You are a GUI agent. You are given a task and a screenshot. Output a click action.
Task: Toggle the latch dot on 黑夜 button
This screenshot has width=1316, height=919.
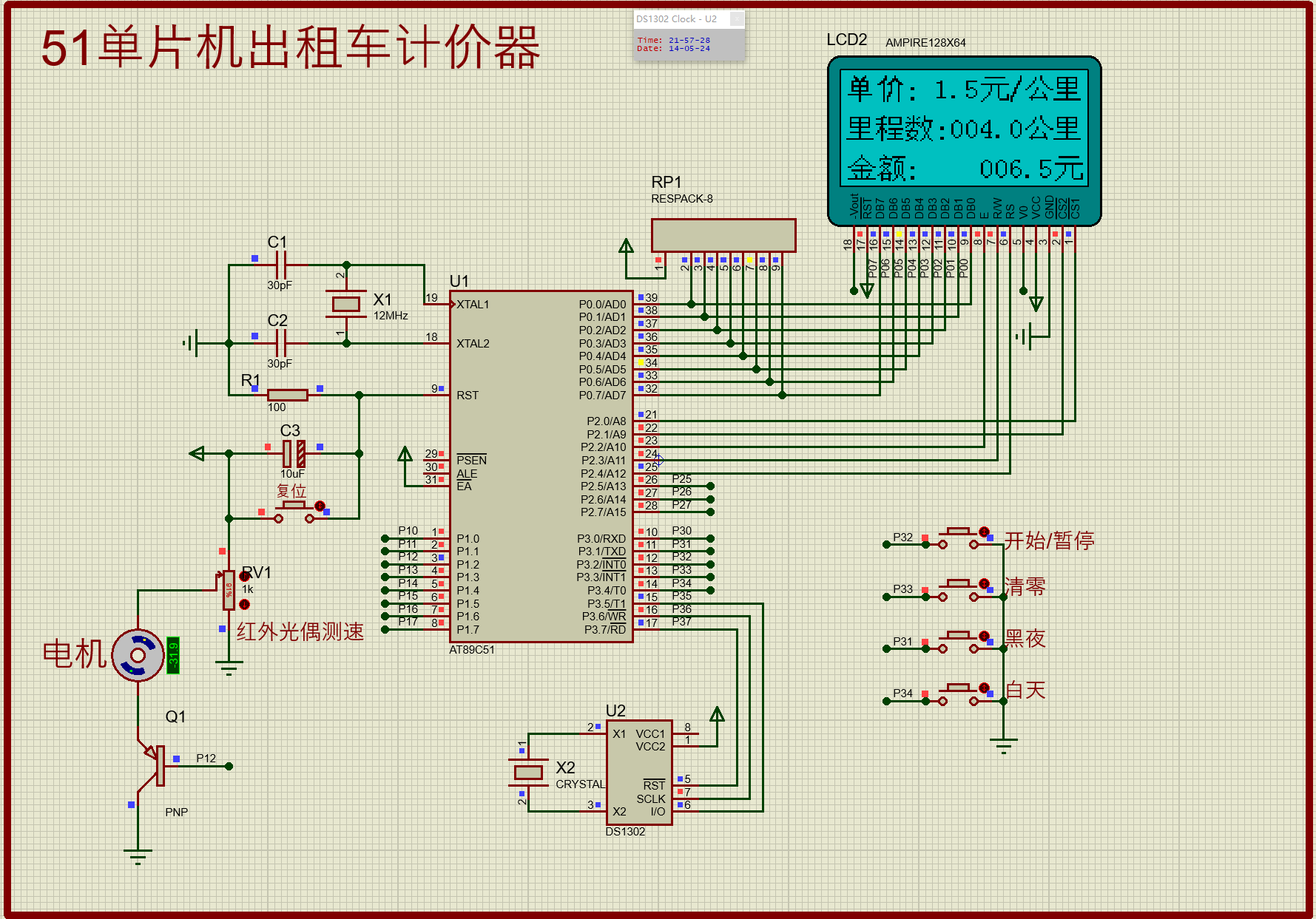click(x=984, y=636)
